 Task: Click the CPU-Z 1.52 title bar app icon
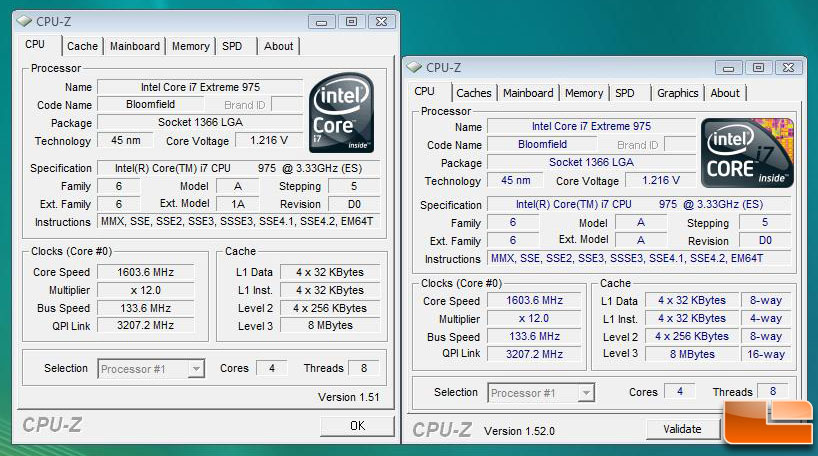pyautogui.click(x=414, y=67)
